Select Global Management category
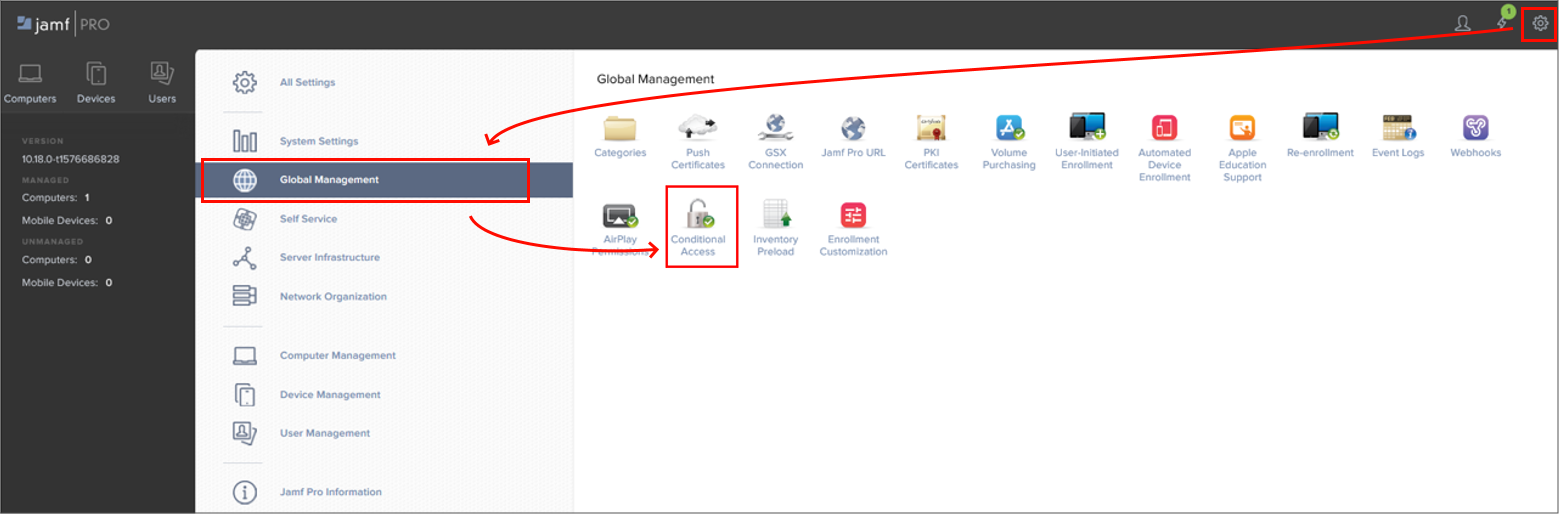 384,180
